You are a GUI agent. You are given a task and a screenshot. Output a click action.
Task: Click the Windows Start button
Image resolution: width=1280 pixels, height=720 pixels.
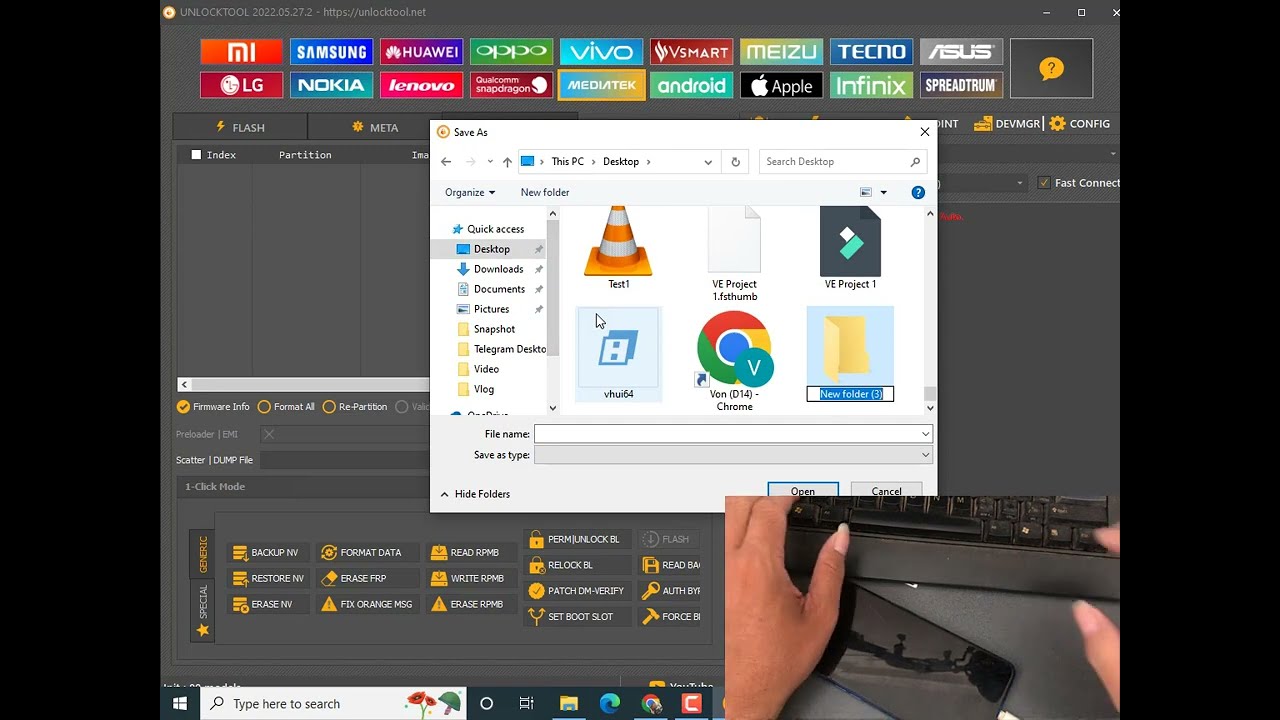click(x=180, y=704)
